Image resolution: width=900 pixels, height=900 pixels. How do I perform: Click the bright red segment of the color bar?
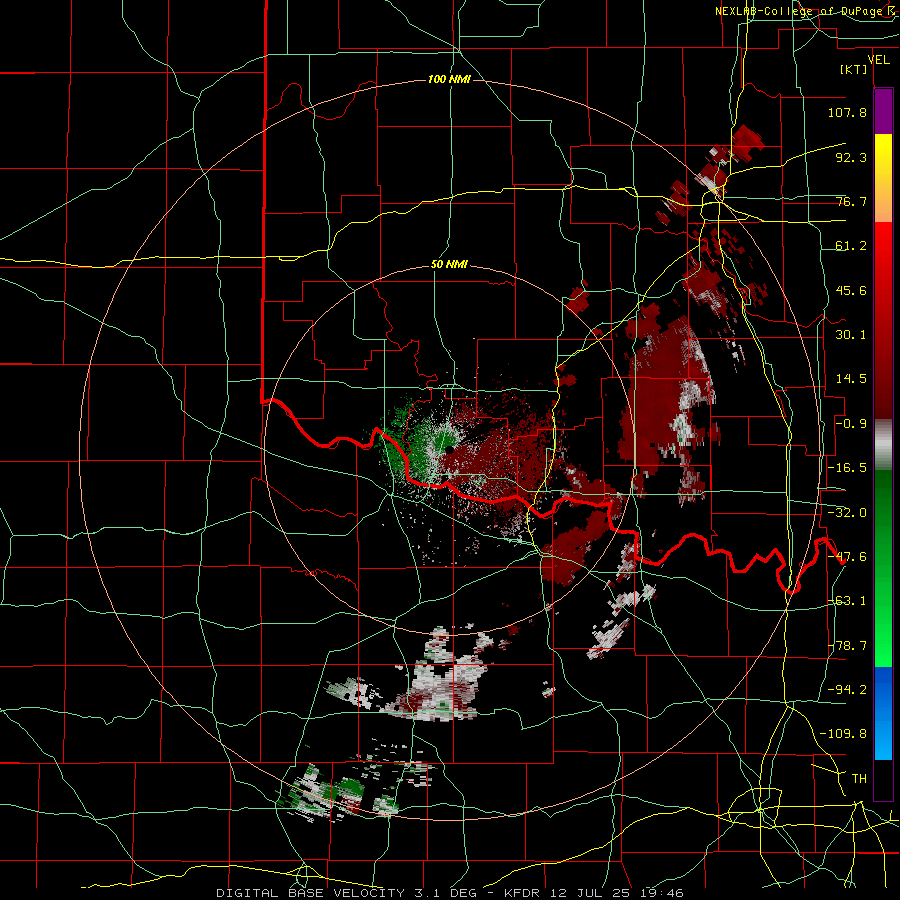click(x=883, y=247)
